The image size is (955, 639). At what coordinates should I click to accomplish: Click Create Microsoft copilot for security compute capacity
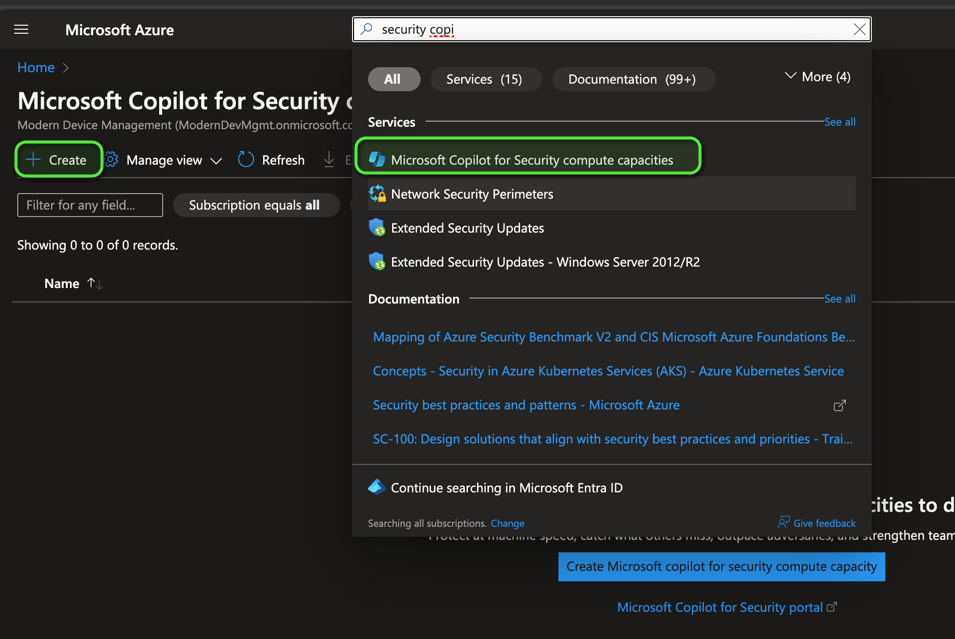[721, 566]
